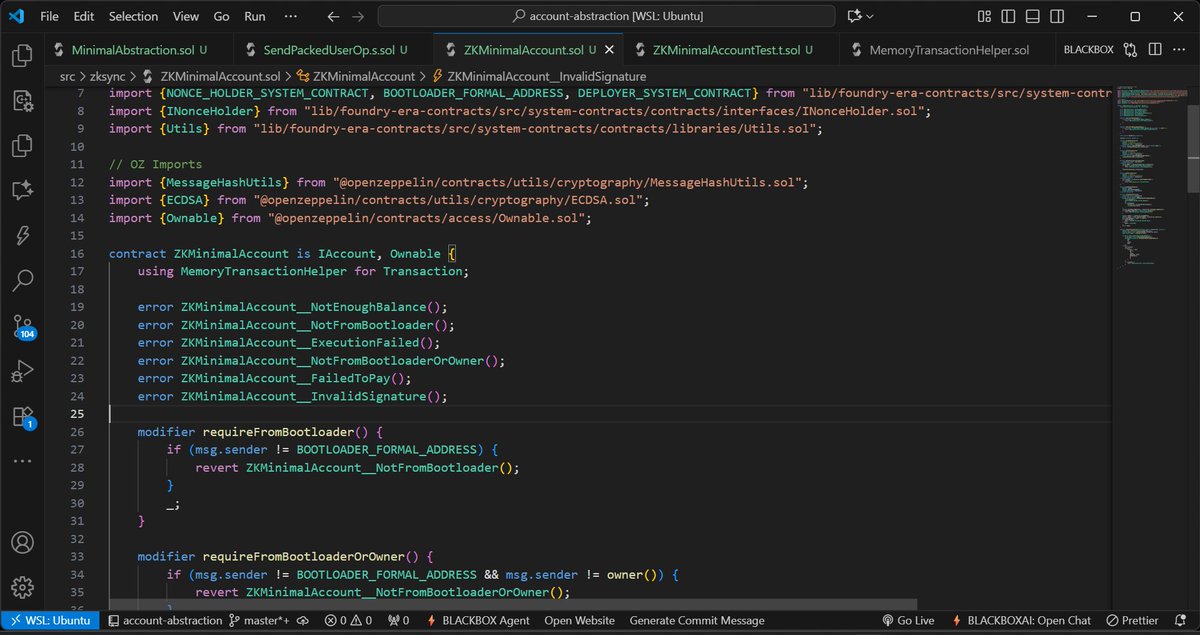The height and width of the screenshot is (635, 1200).
Task: Click BLACKBOX Agent in status bar
Action: coord(478,620)
